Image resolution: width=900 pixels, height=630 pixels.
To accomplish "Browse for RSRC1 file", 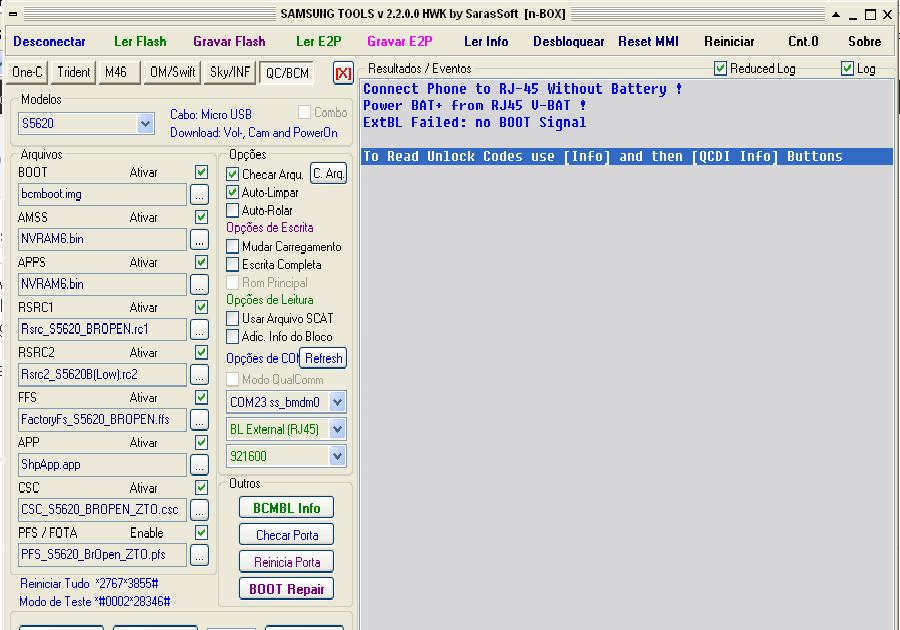I will (199, 329).
